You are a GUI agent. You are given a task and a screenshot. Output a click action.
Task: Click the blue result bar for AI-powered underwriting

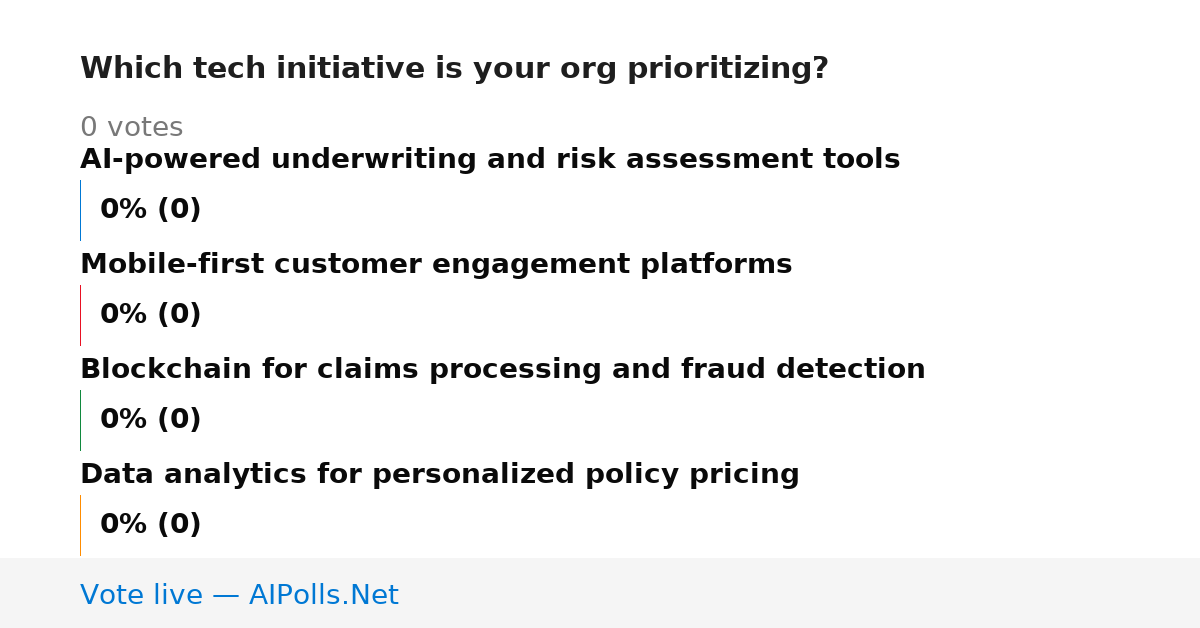point(80,210)
